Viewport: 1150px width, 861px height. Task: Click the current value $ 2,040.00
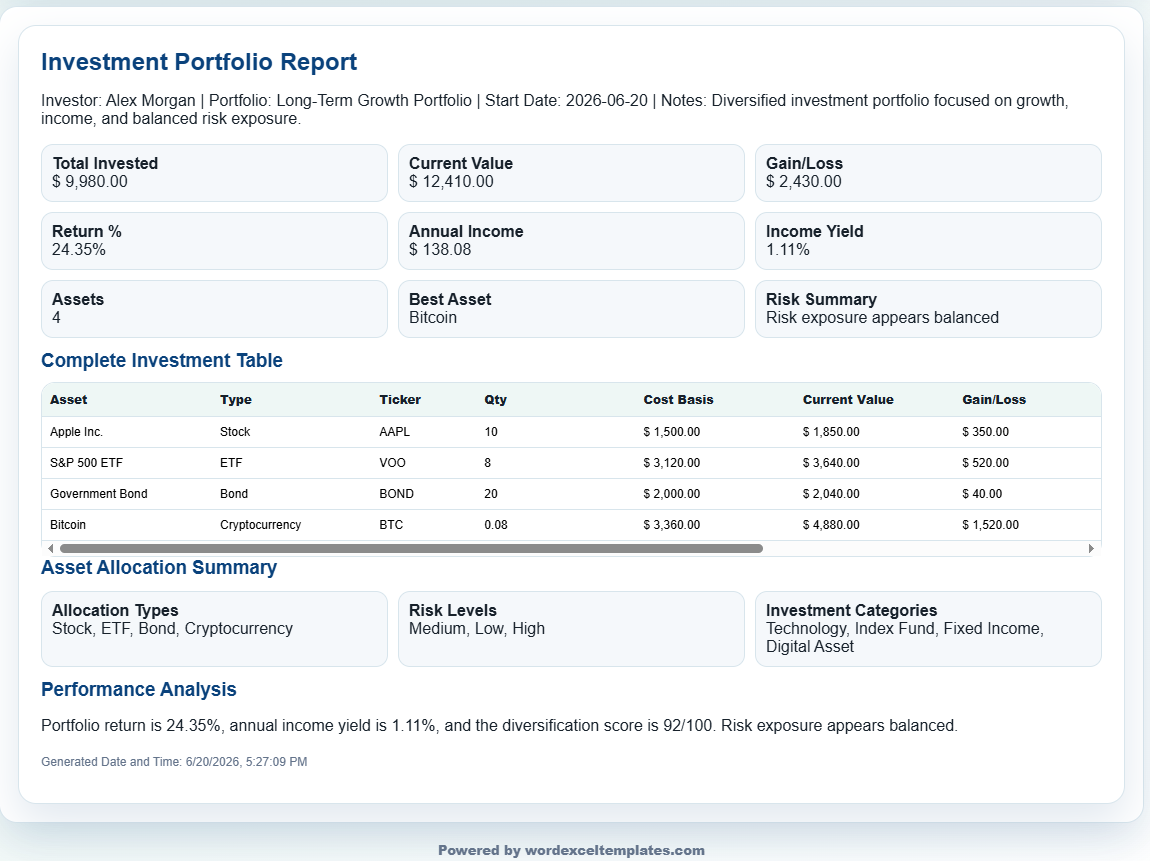[831, 494]
